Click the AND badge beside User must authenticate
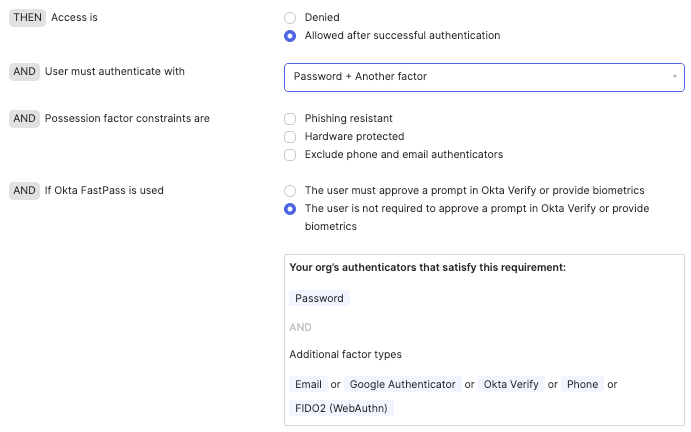The width and height of the screenshot is (691, 432). click(23, 72)
